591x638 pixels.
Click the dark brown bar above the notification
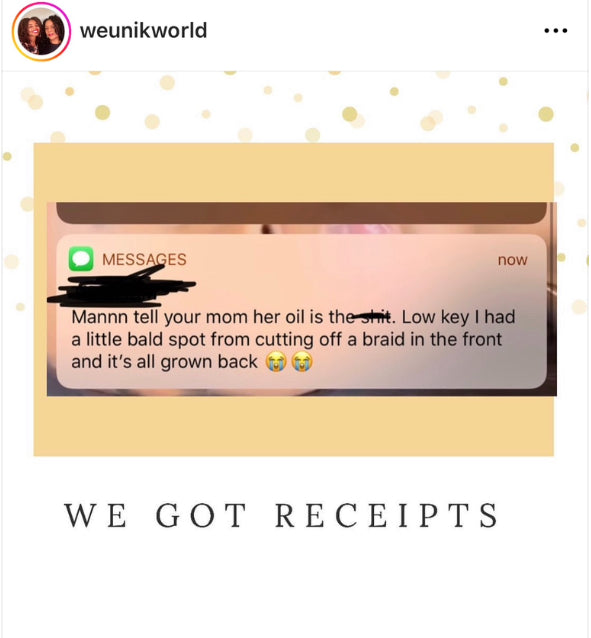click(301, 213)
